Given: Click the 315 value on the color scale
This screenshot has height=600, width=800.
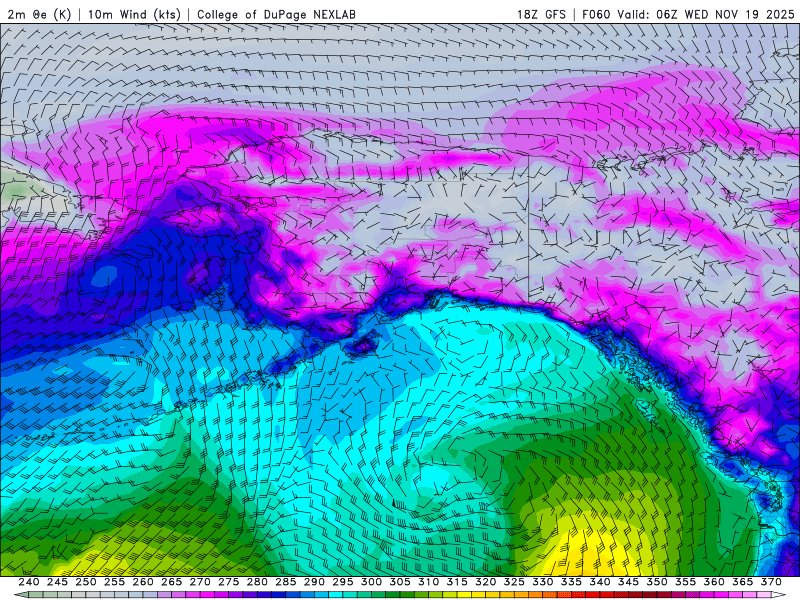Looking at the screenshot, I should pyautogui.click(x=457, y=582).
